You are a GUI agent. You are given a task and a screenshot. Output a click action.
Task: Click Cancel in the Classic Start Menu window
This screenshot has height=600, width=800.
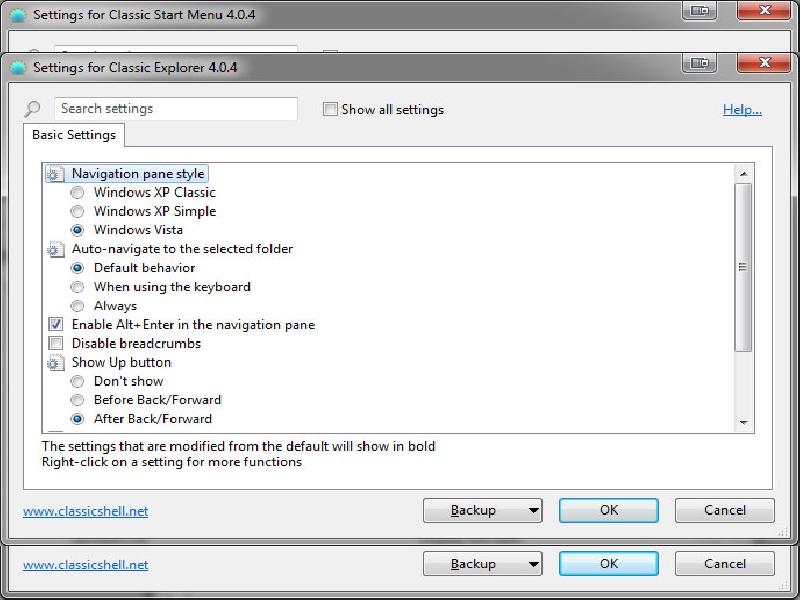[x=724, y=564]
